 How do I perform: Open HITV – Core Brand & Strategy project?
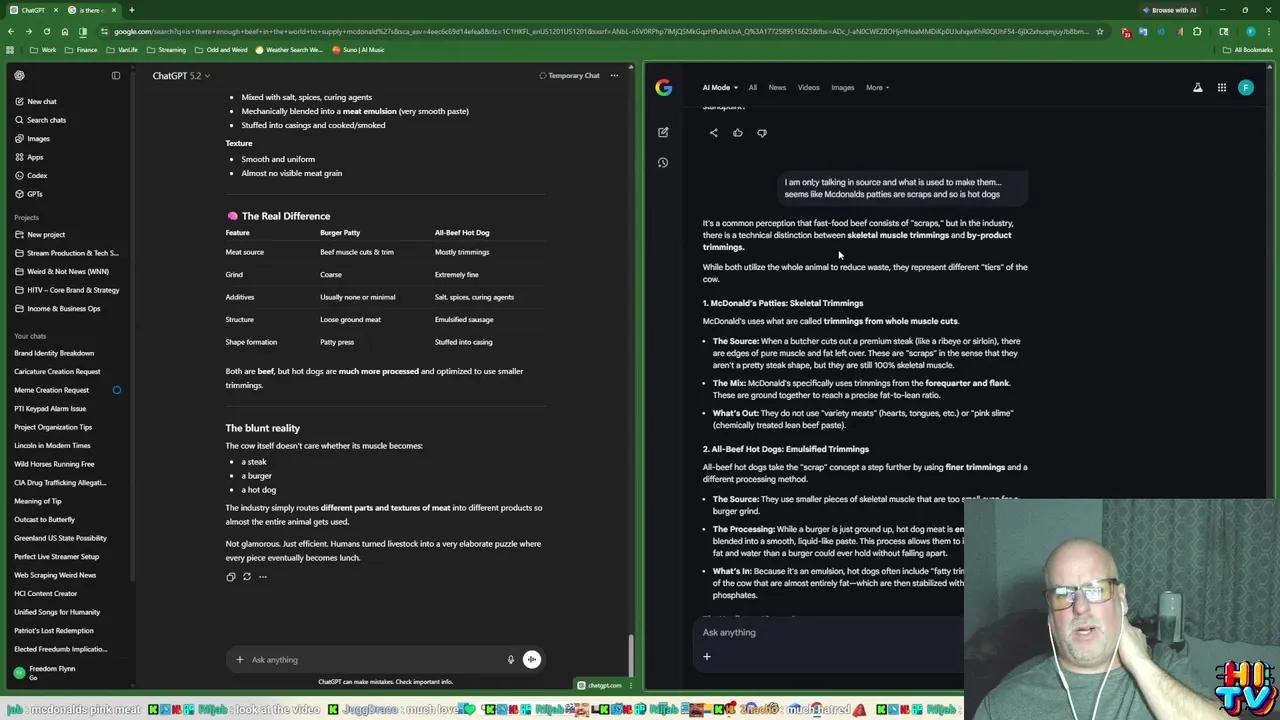[66, 290]
